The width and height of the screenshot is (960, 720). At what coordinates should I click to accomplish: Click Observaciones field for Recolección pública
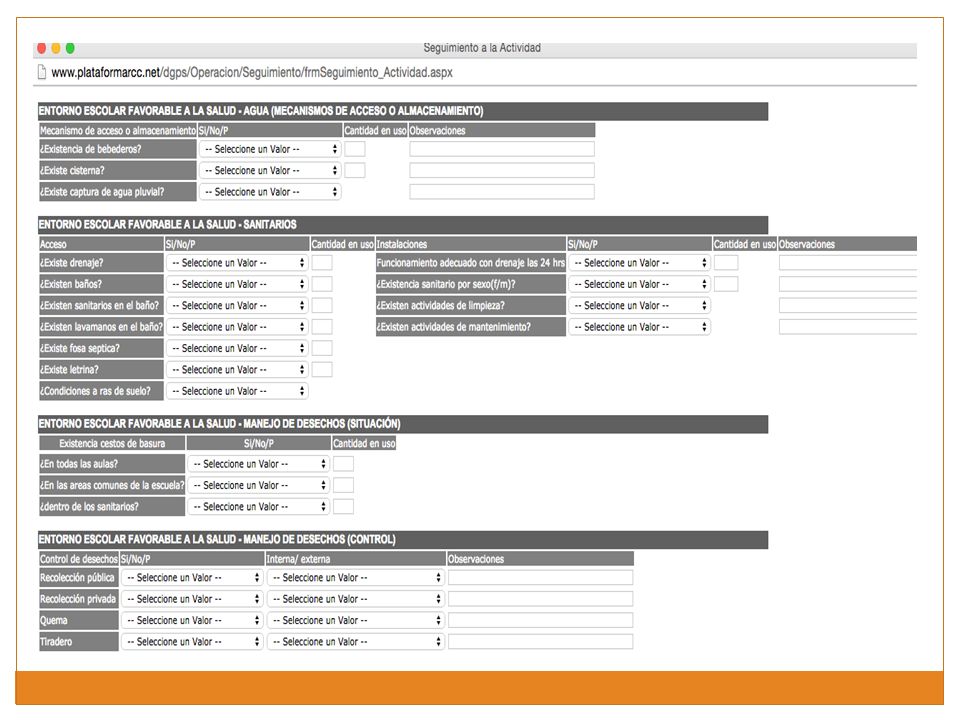pyautogui.click(x=541, y=577)
